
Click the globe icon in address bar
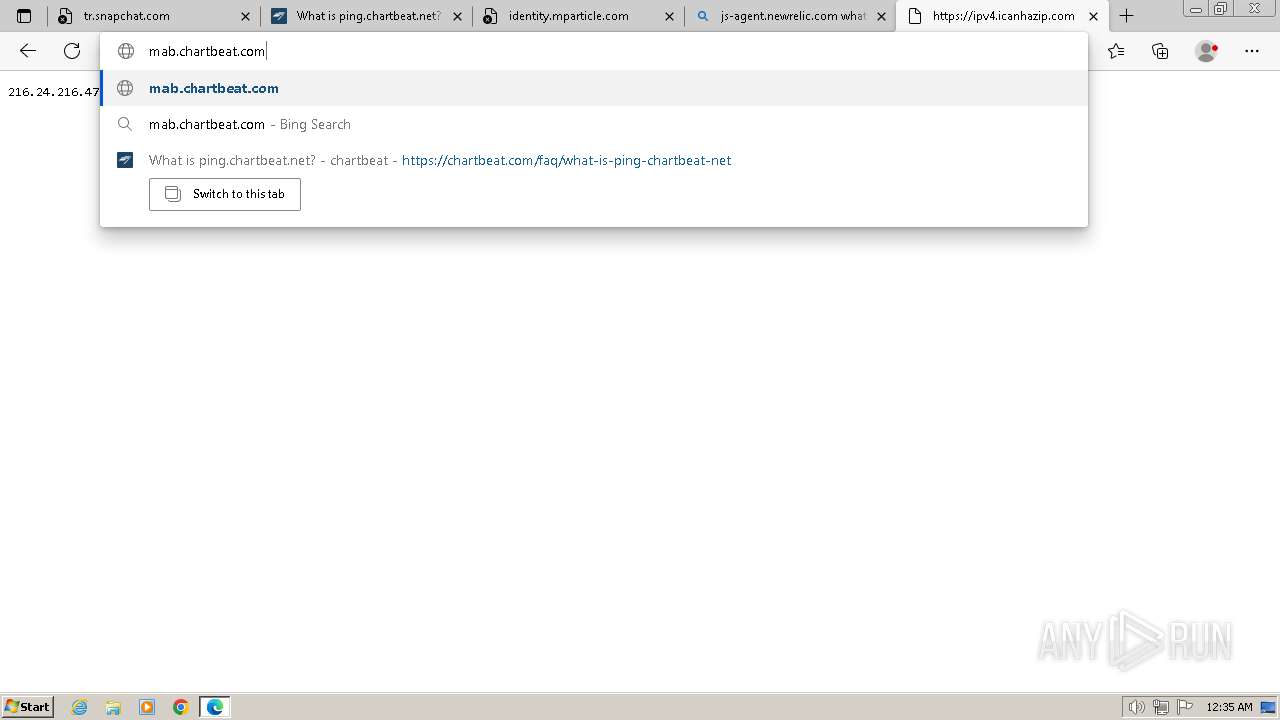(125, 51)
